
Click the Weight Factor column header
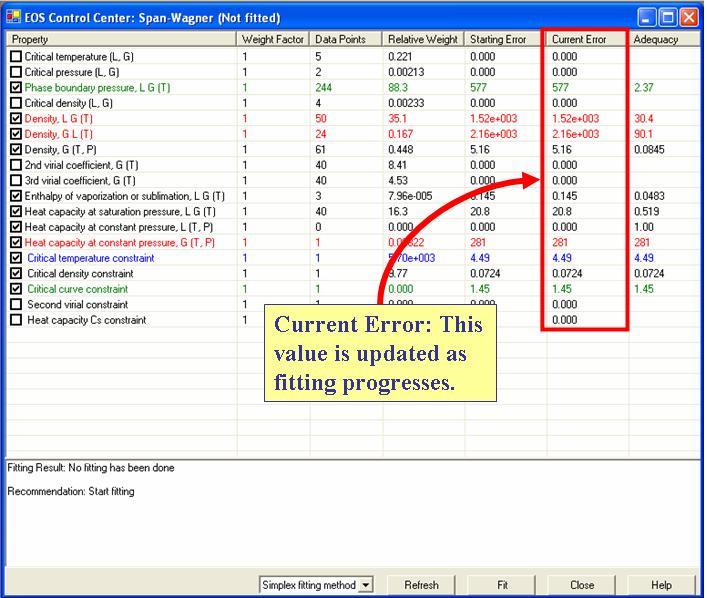(x=273, y=39)
